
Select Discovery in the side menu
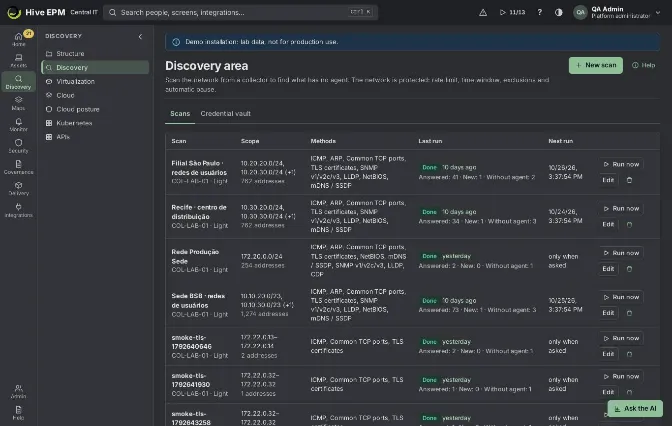click(95, 67)
